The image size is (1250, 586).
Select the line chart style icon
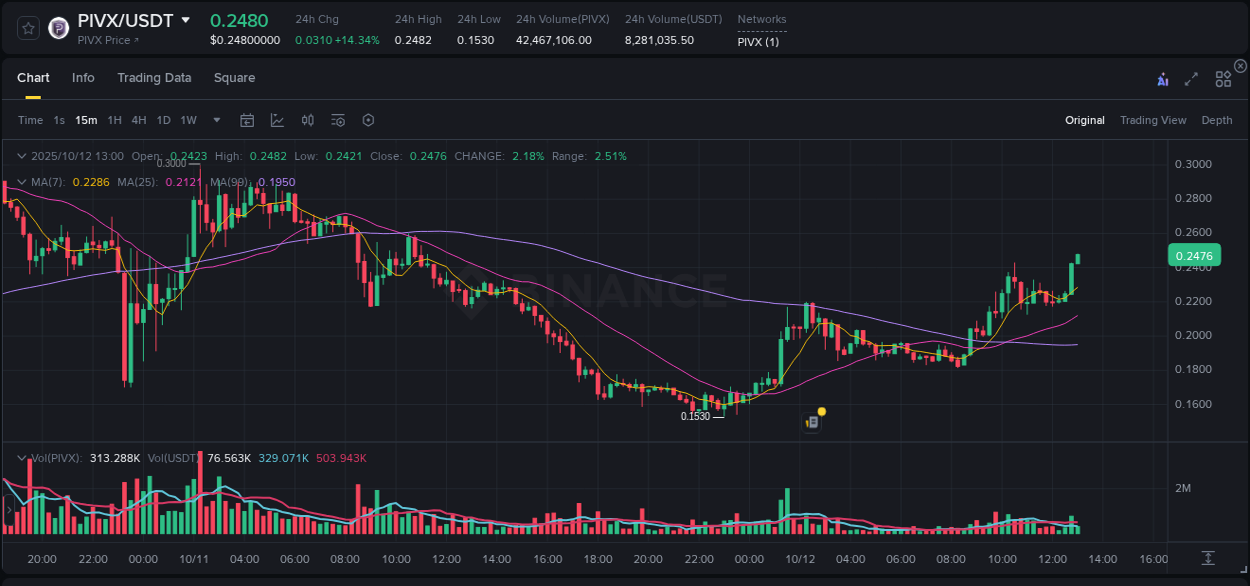[x=277, y=120]
